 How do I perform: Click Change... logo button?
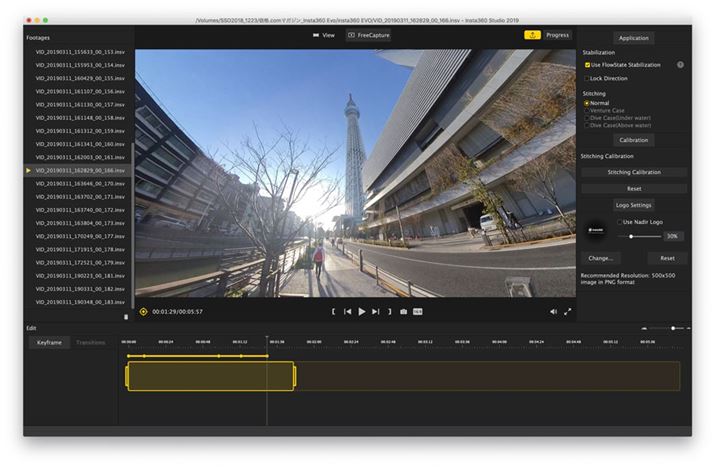coord(600,257)
